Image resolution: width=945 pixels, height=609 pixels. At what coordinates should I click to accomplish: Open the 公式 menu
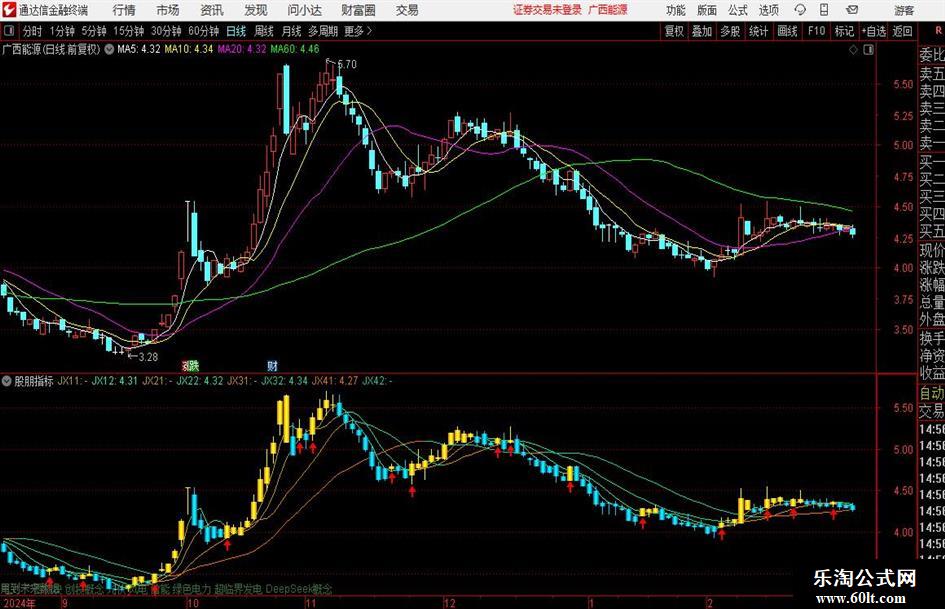coord(738,10)
